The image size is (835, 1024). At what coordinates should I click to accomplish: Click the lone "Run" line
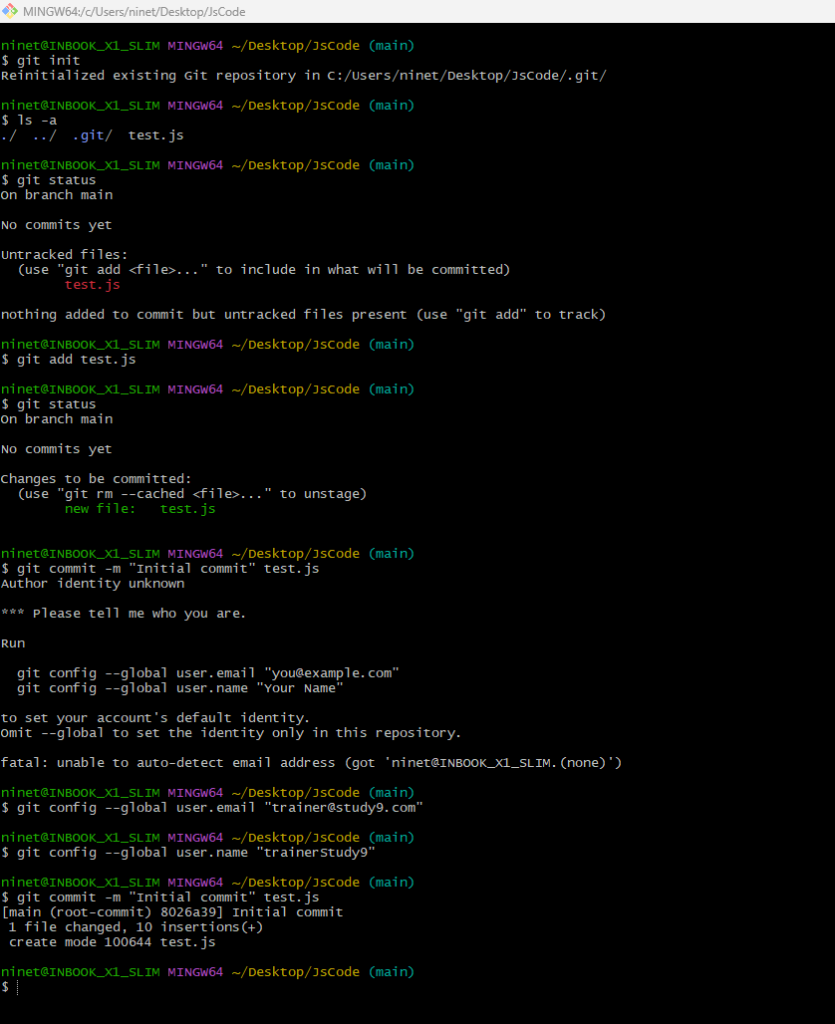(13, 644)
